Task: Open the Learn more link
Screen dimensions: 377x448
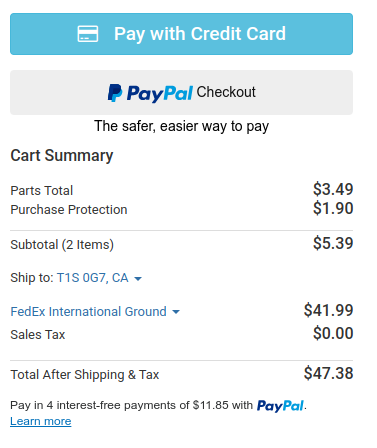Action: (41, 421)
